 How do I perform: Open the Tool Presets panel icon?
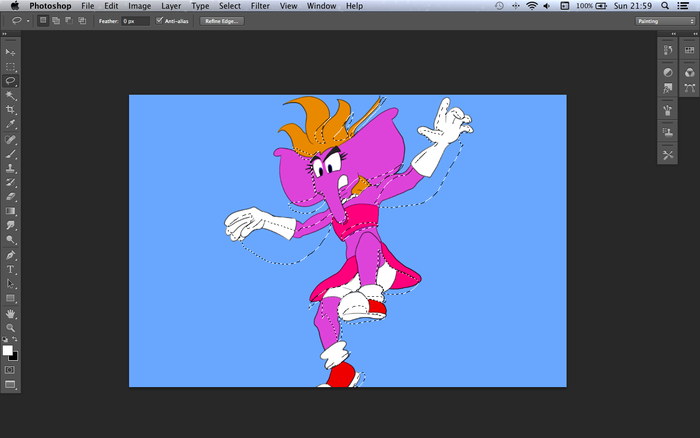[668, 153]
